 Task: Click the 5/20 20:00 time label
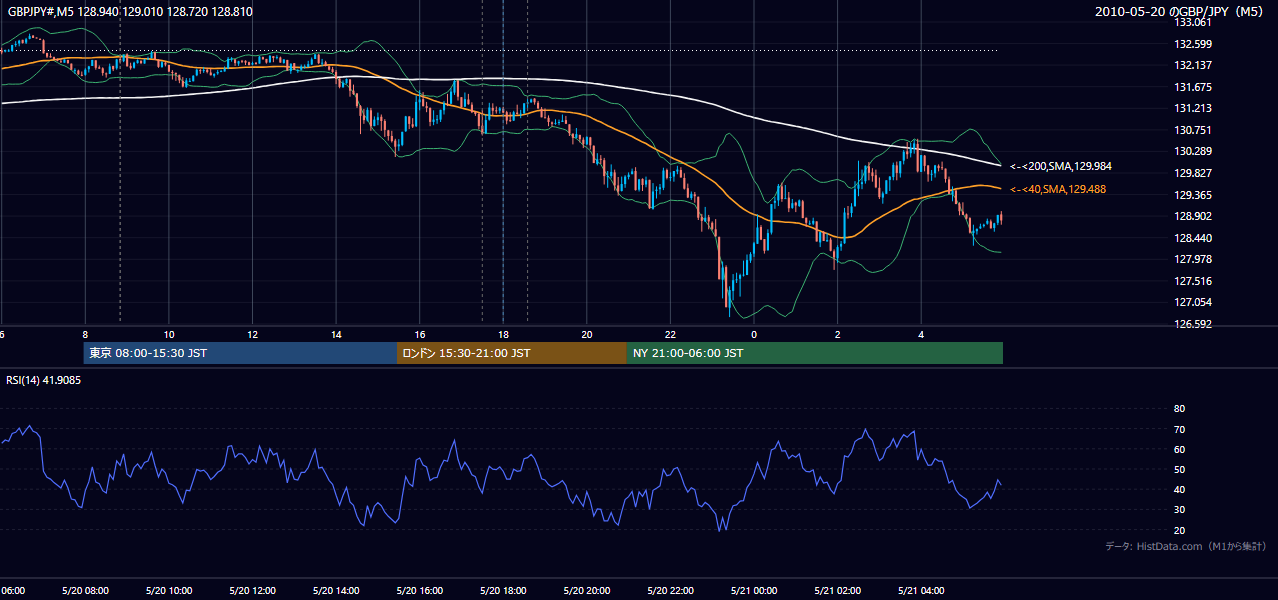click(586, 591)
